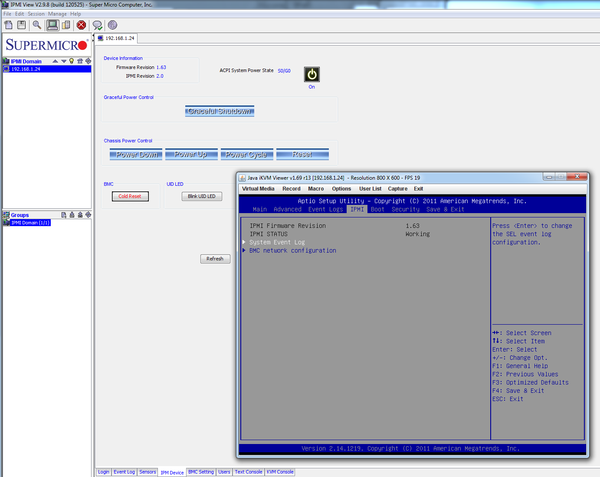Click the speech bubble checkmark toolbar icon
Viewport: 600px width, 477px height.
point(97,25)
